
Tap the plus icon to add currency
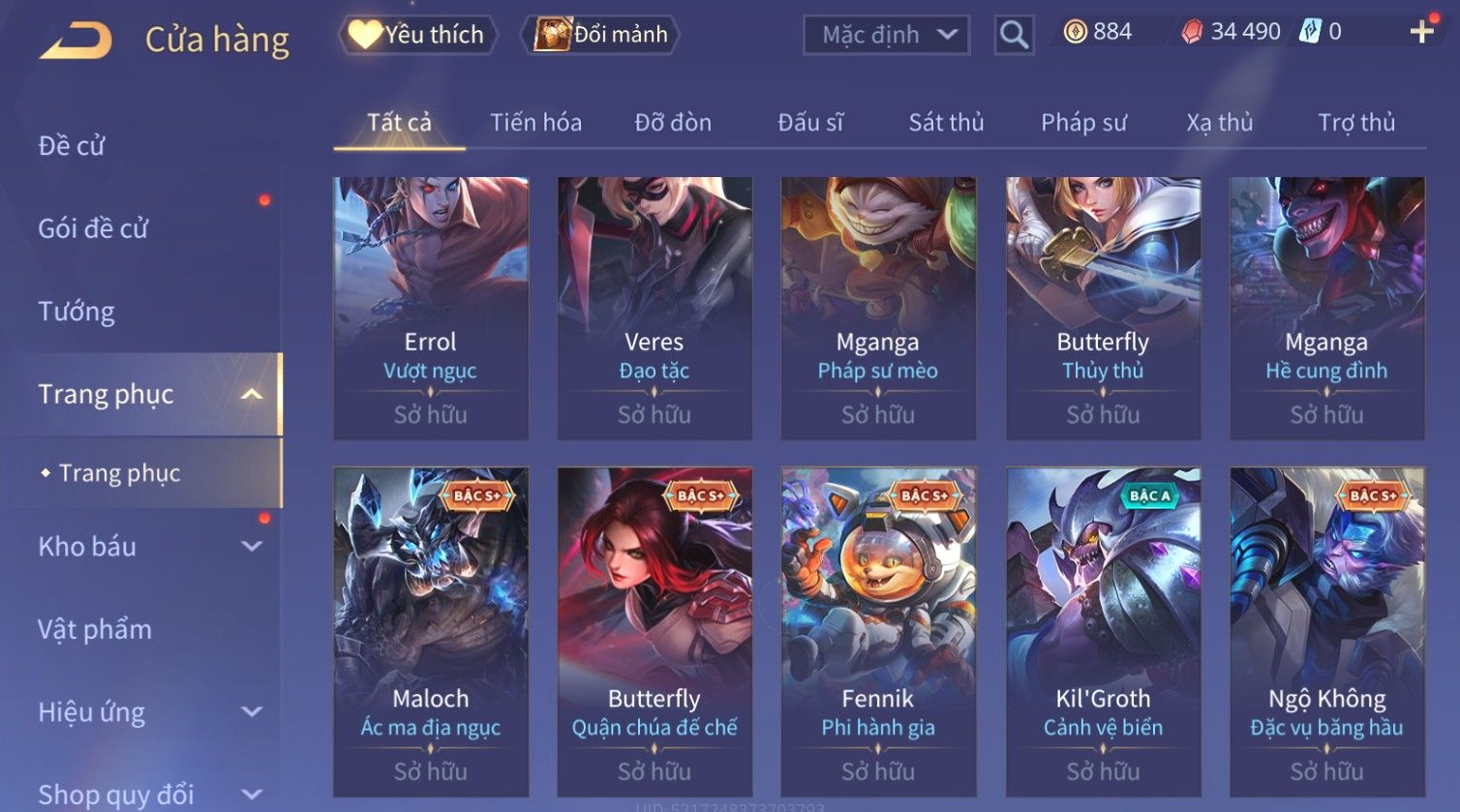point(1421,32)
